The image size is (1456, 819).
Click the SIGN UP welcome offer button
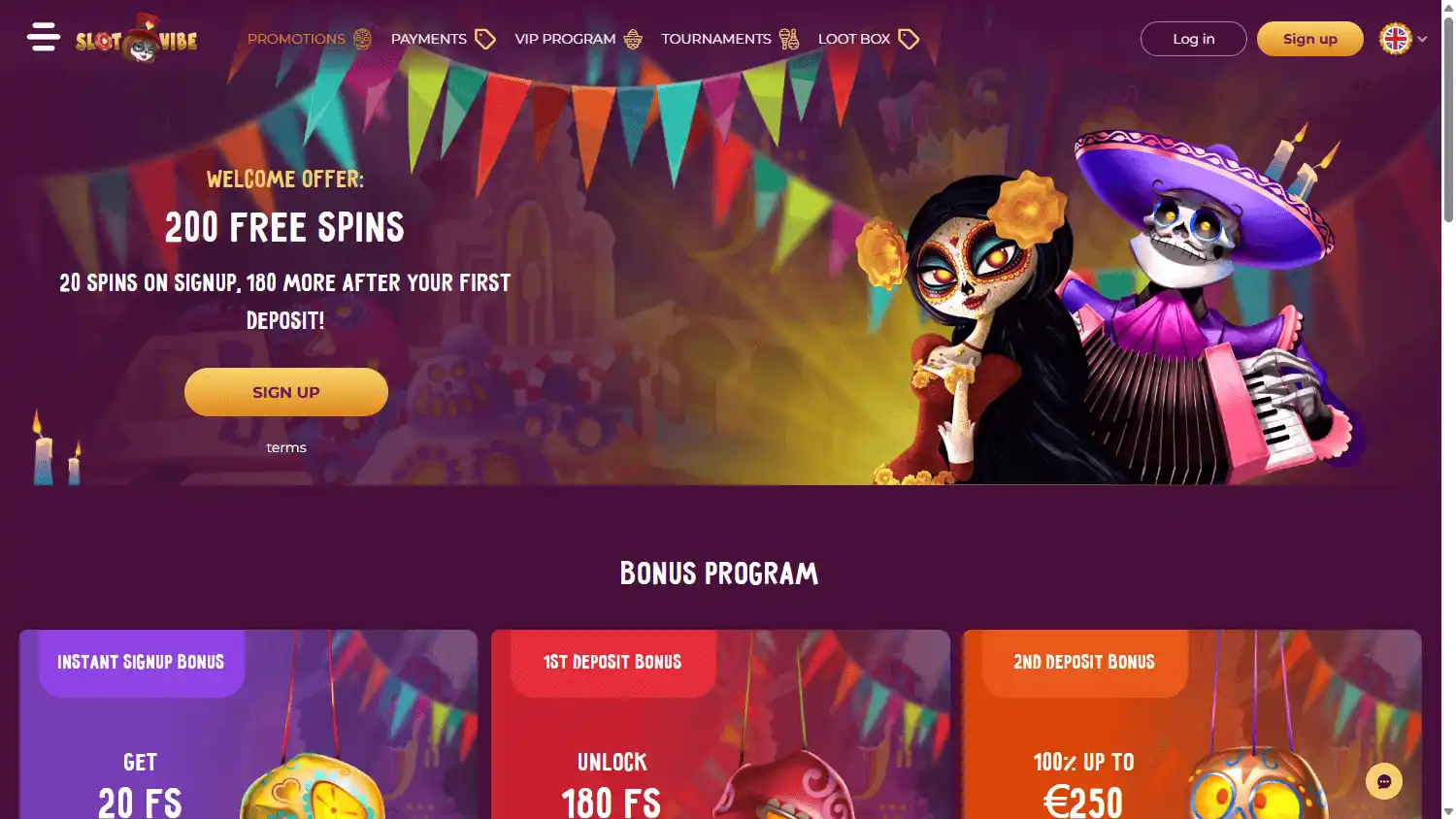[x=286, y=392]
